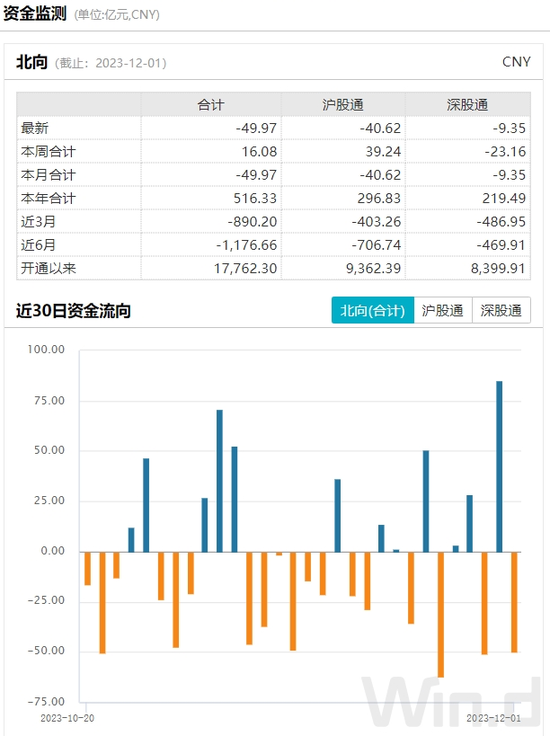Click the 资金监测 panel title
The height and width of the screenshot is (736, 550).
(35, 14)
